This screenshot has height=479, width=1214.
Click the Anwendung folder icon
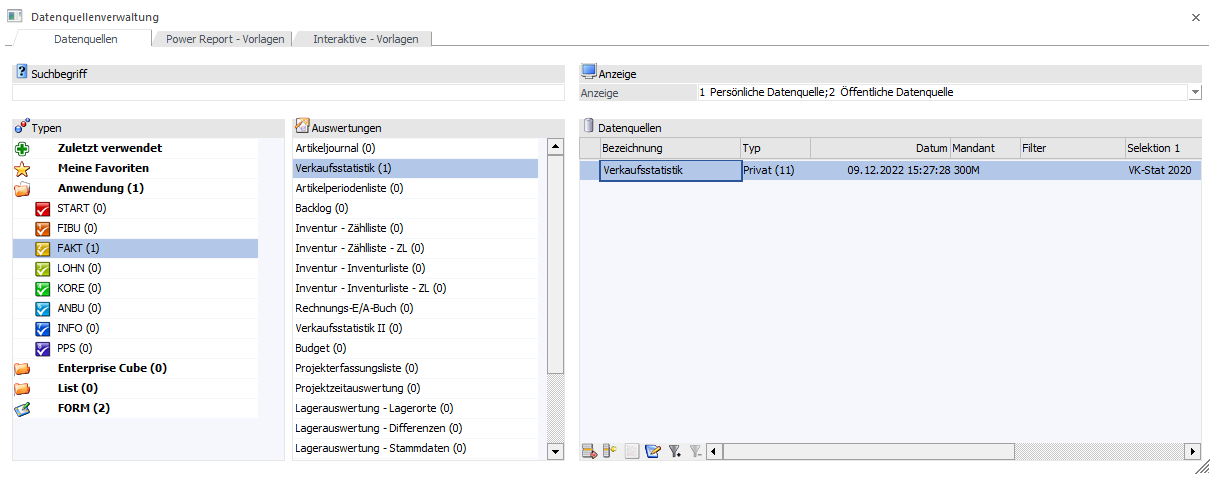[x=22, y=188]
